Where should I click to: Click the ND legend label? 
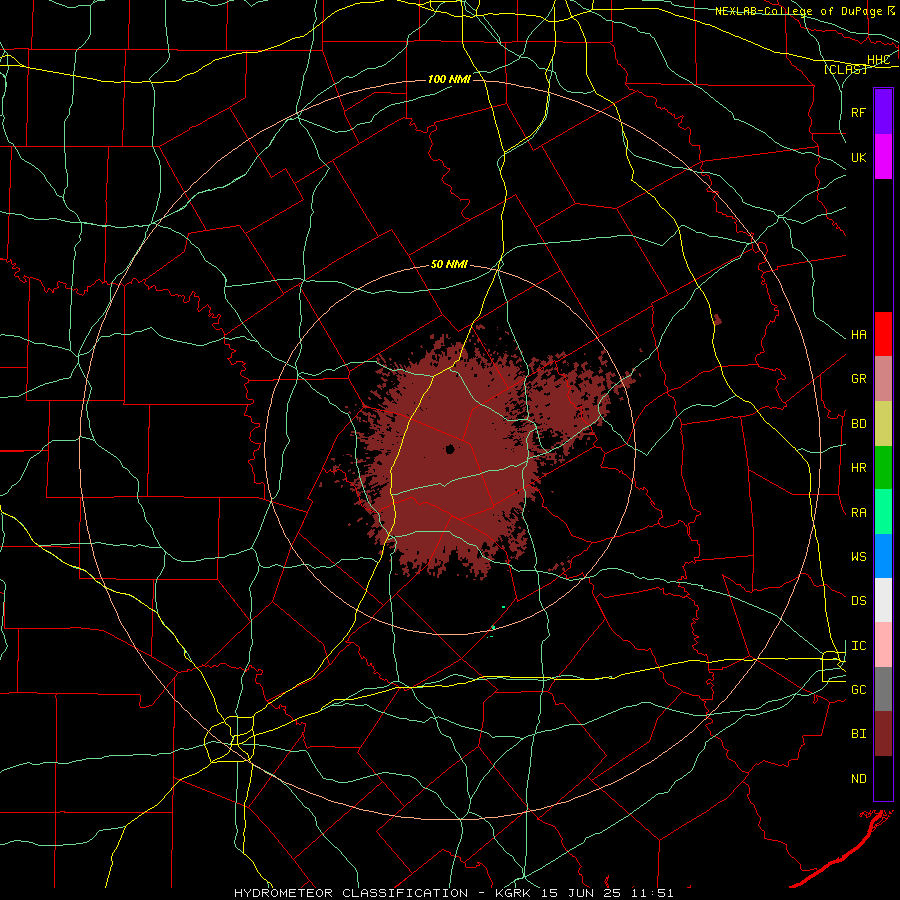858,779
